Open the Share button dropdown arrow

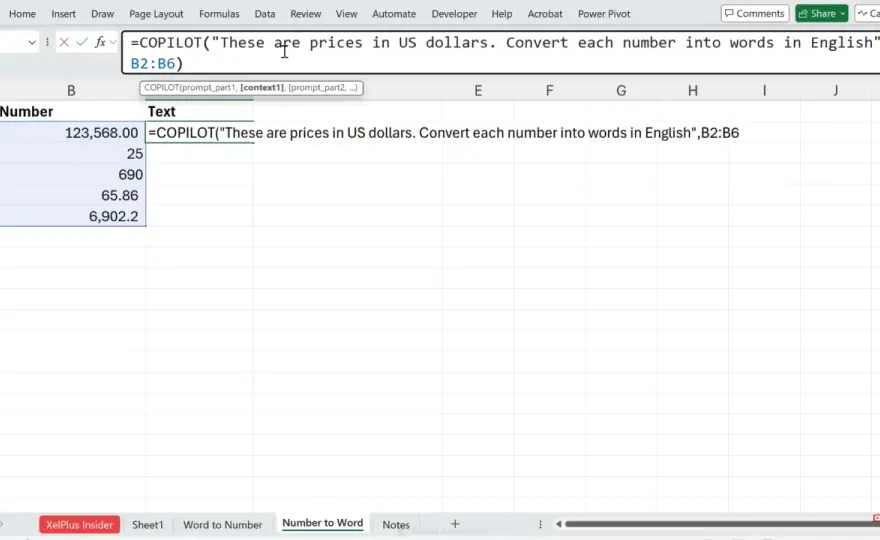pyautogui.click(x=842, y=13)
